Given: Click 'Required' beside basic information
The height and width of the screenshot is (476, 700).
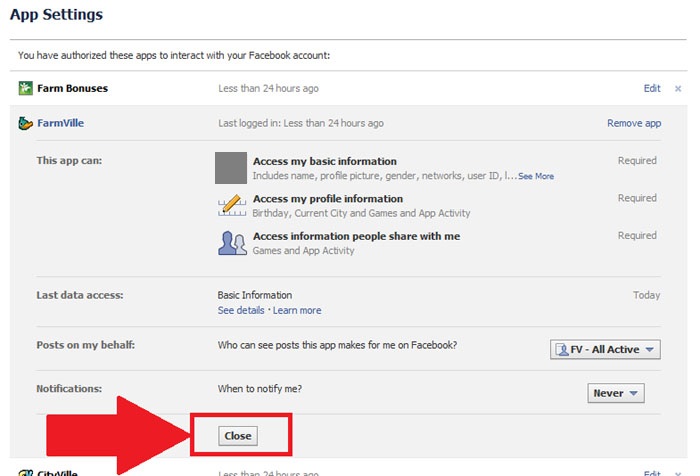Looking at the screenshot, I should tap(637, 161).
